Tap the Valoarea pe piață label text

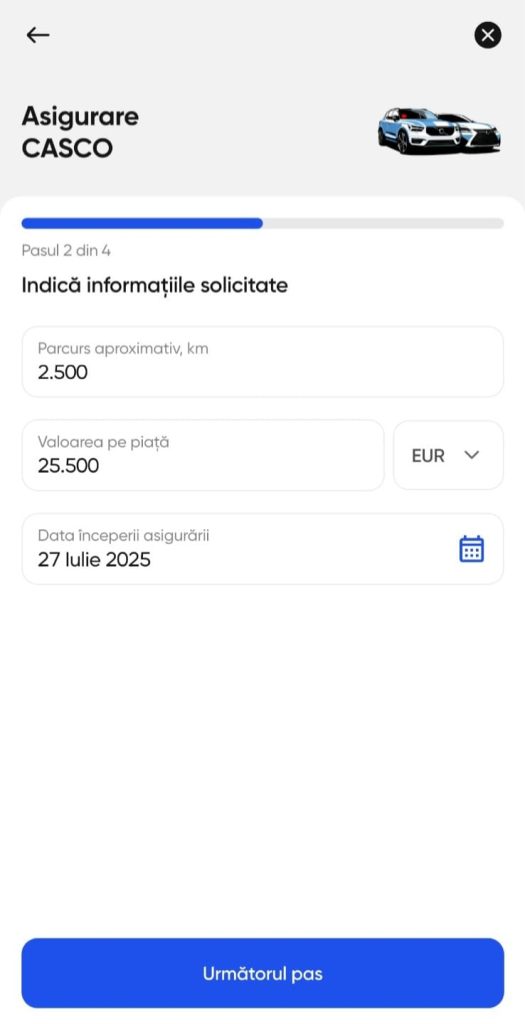pyautogui.click(x=103, y=442)
